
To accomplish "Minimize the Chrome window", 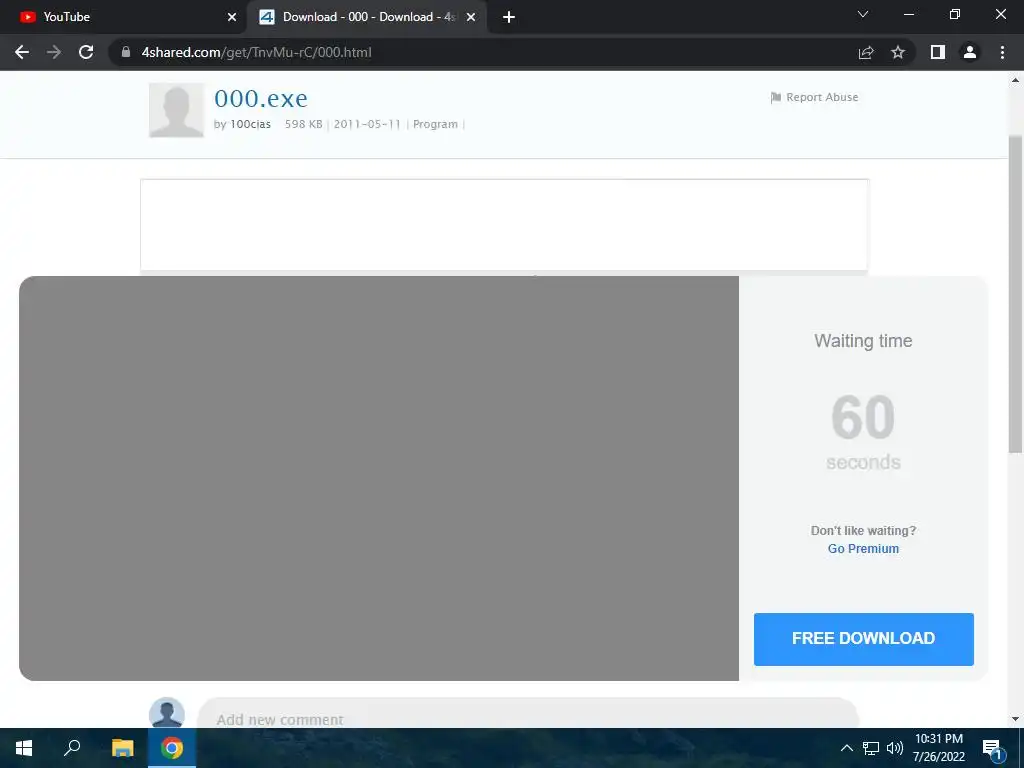I will click(x=908, y=14).
